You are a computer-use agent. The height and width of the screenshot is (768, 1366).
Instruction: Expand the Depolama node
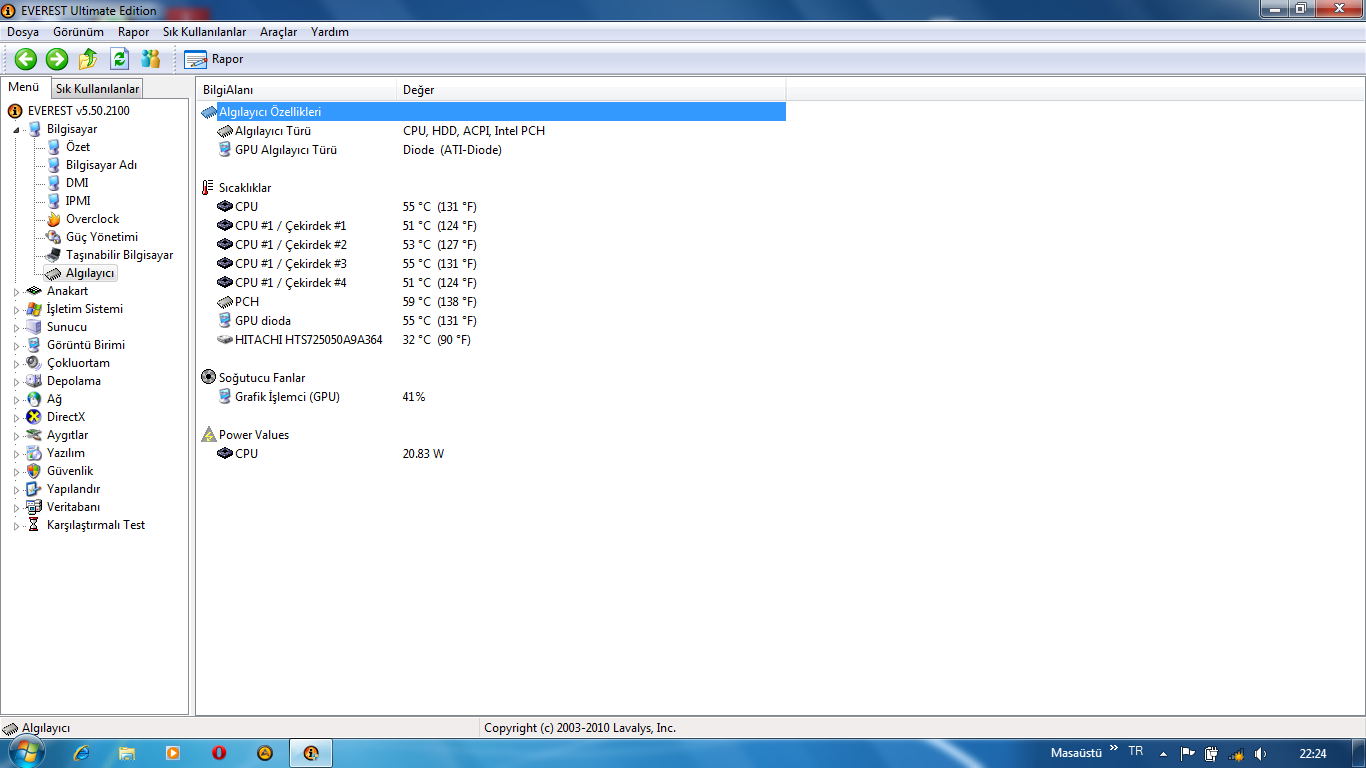tap(16, 382)
